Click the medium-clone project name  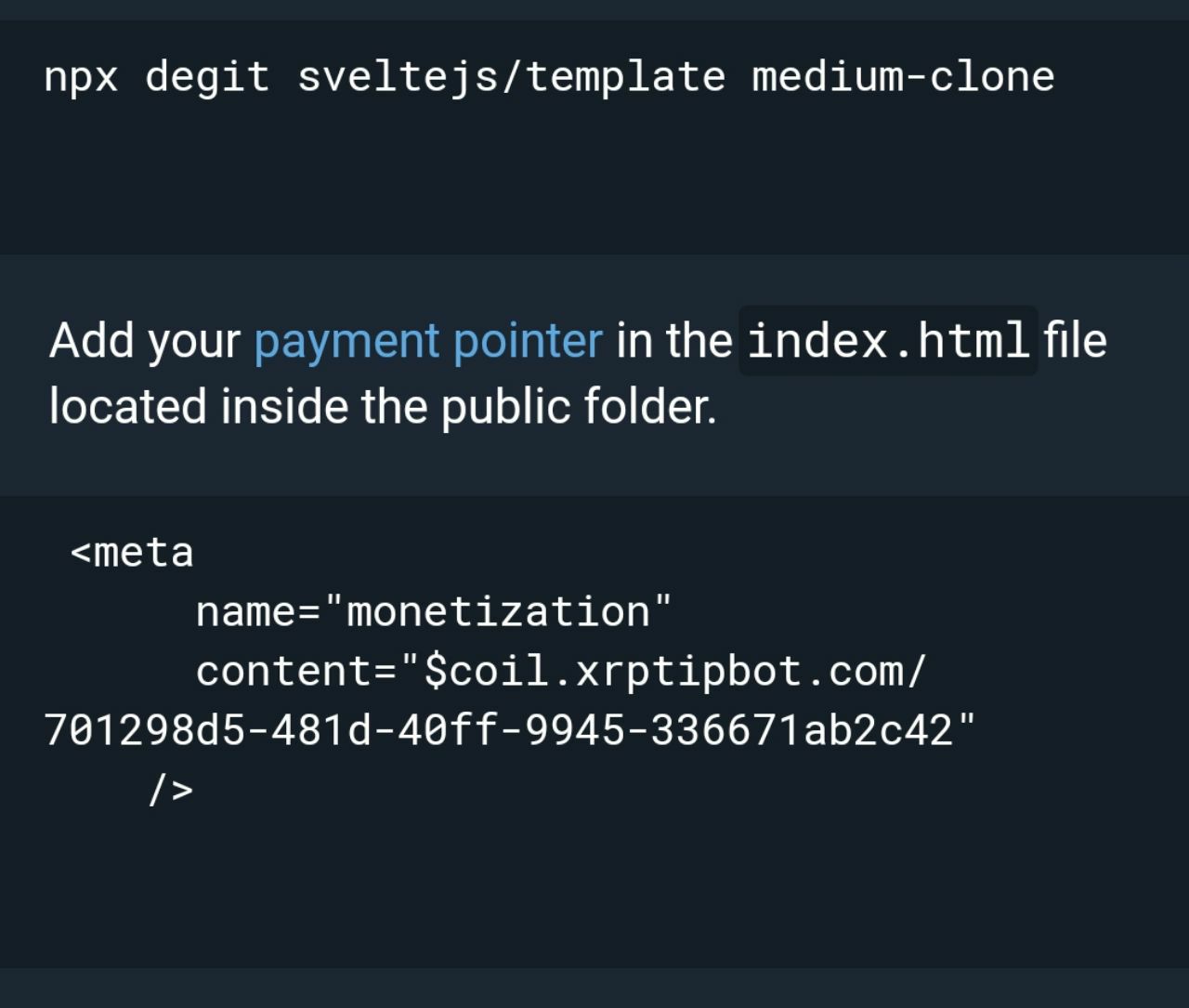point(903,77)
